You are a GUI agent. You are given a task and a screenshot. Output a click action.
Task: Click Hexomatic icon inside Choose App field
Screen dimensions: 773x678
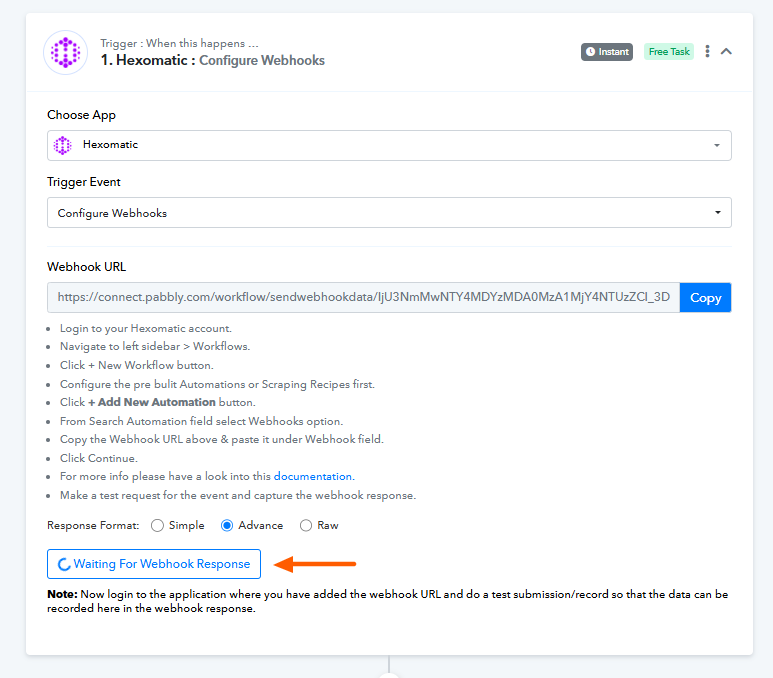62,145
